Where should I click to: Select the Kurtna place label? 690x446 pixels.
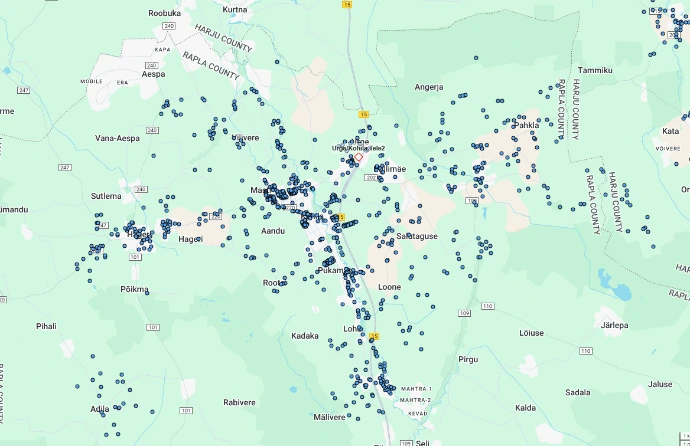tap(235, 9)
